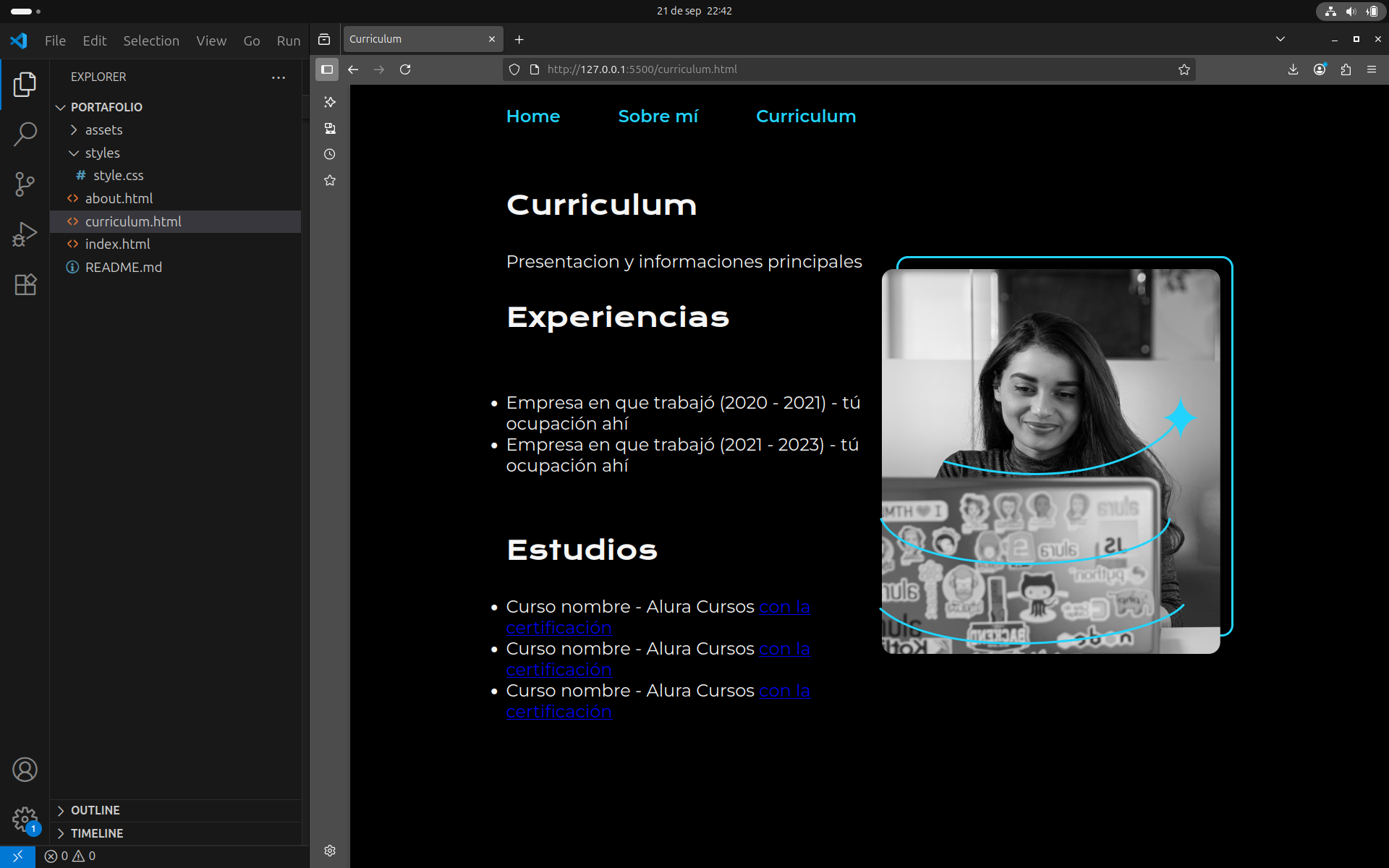Bookmark this page with the star icon
Screen dimensions: 1389x868
pyautogui.click(x=1184, y=69)
